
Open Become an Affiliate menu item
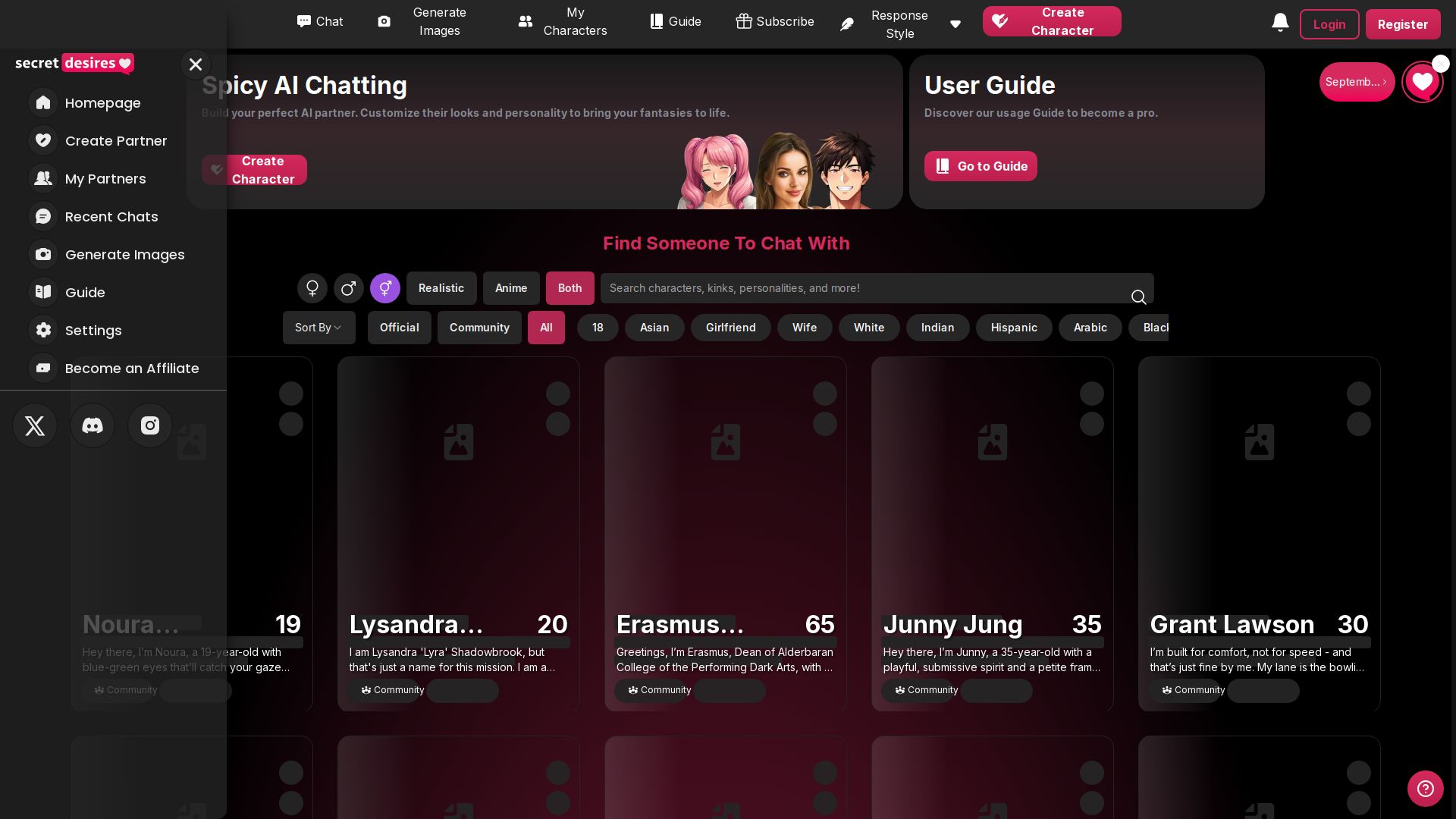point(132,369)
